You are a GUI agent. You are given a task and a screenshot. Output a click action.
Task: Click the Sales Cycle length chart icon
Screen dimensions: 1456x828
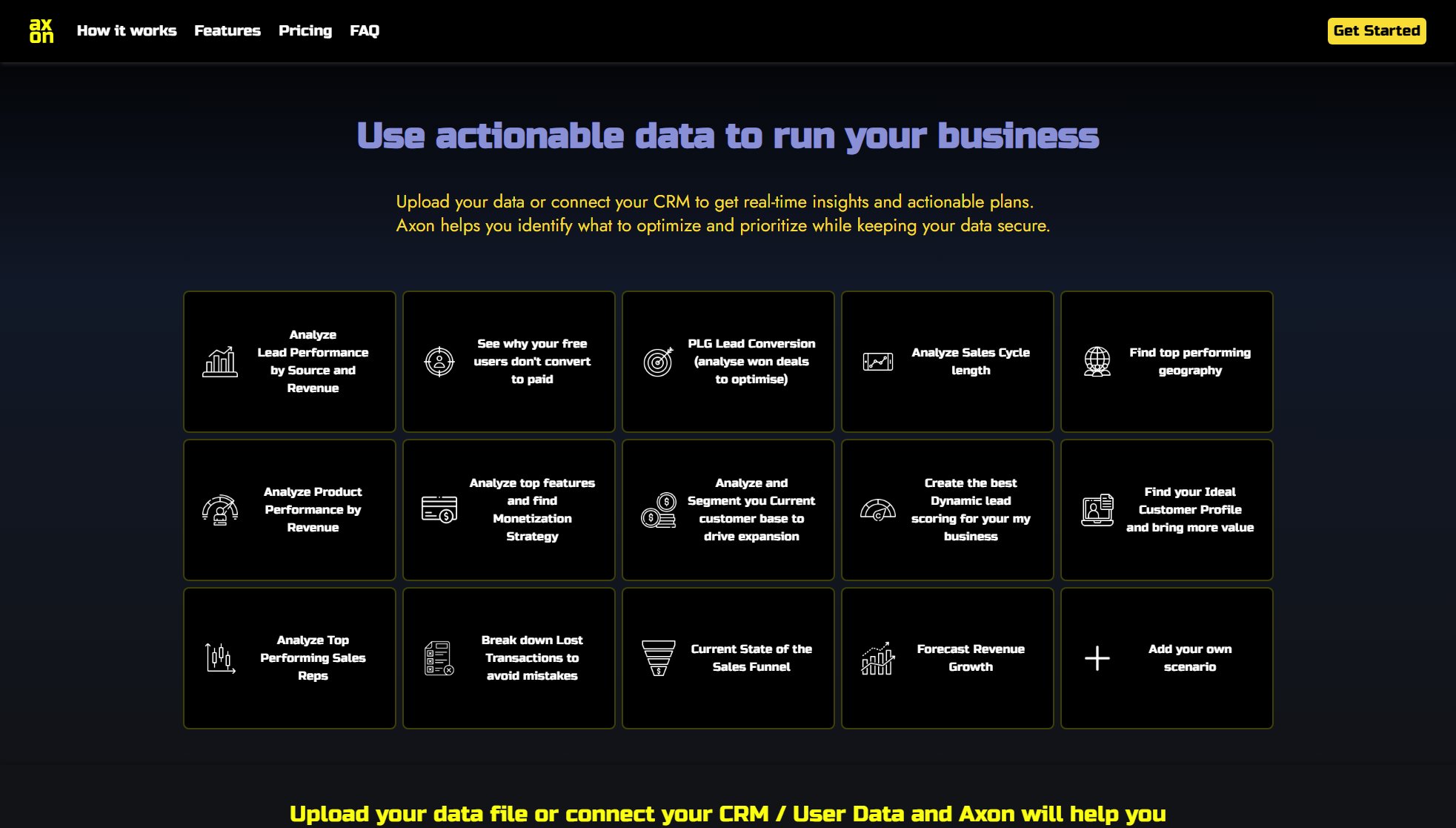pyautogui.click(x=878, y=362)
